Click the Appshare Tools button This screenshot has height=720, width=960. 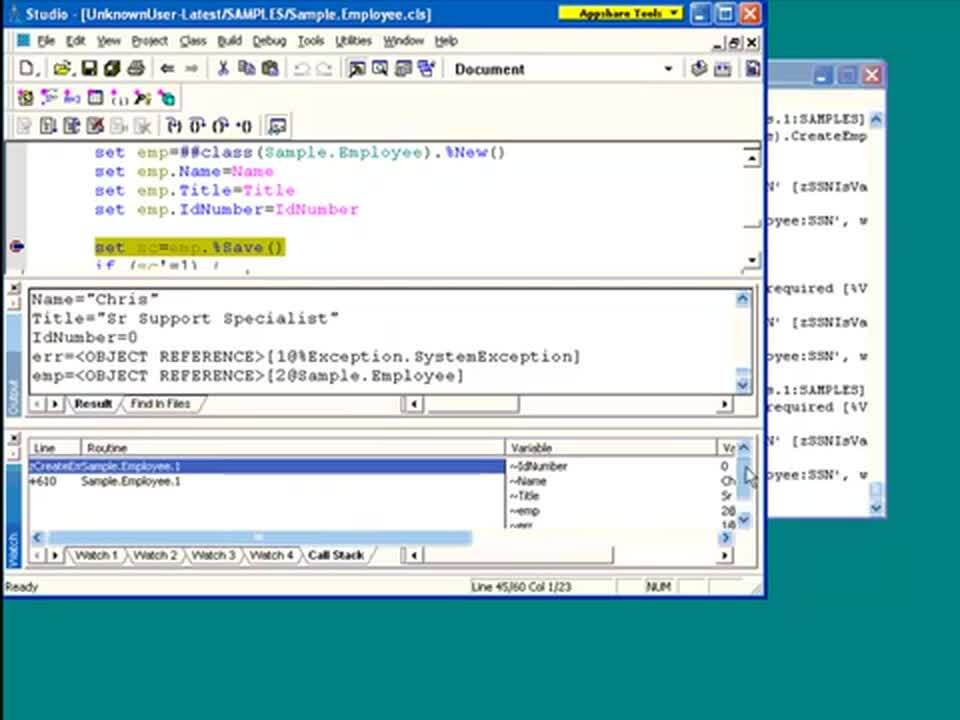click(x=619, y=14)
